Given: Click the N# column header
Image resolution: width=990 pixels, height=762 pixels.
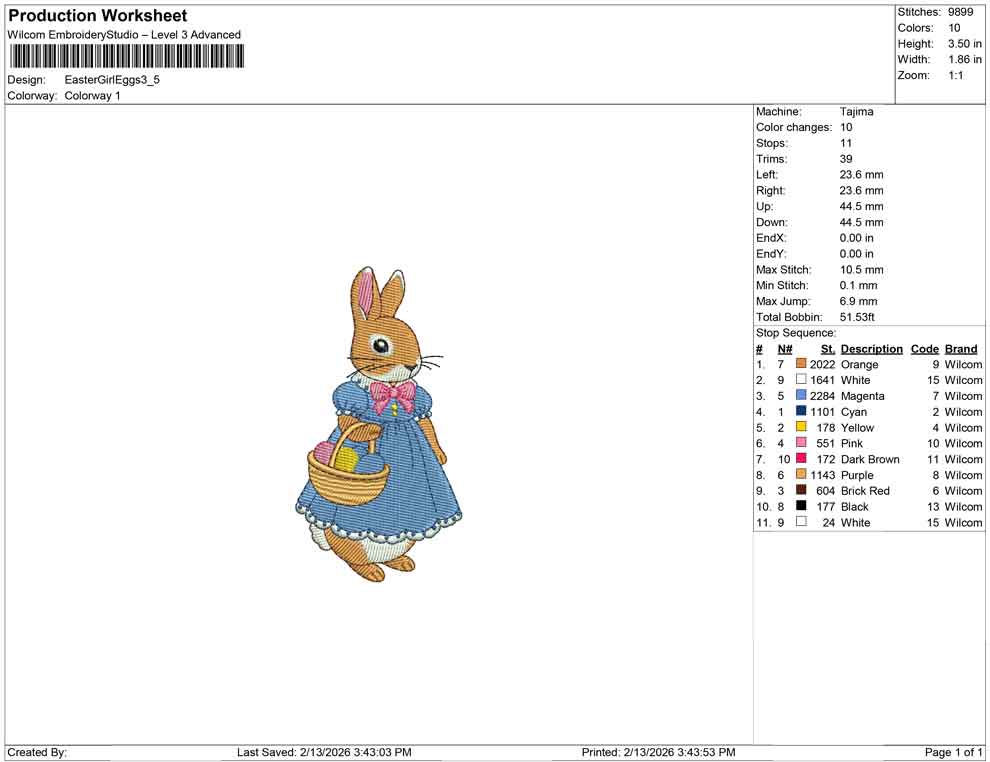Looking at the screenshot, I should point(785,349).
